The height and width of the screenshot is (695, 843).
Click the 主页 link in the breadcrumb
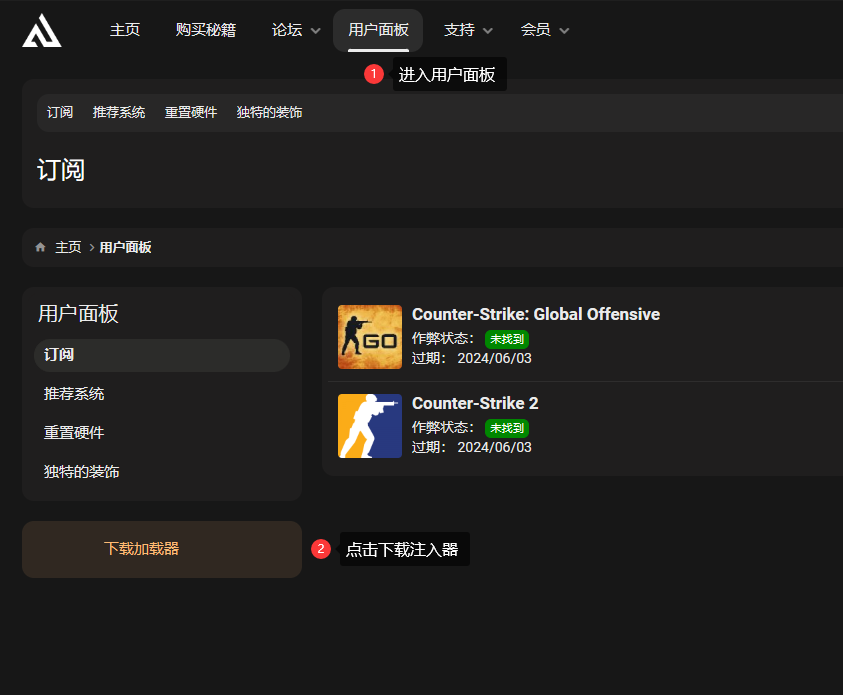pos(68,247)
